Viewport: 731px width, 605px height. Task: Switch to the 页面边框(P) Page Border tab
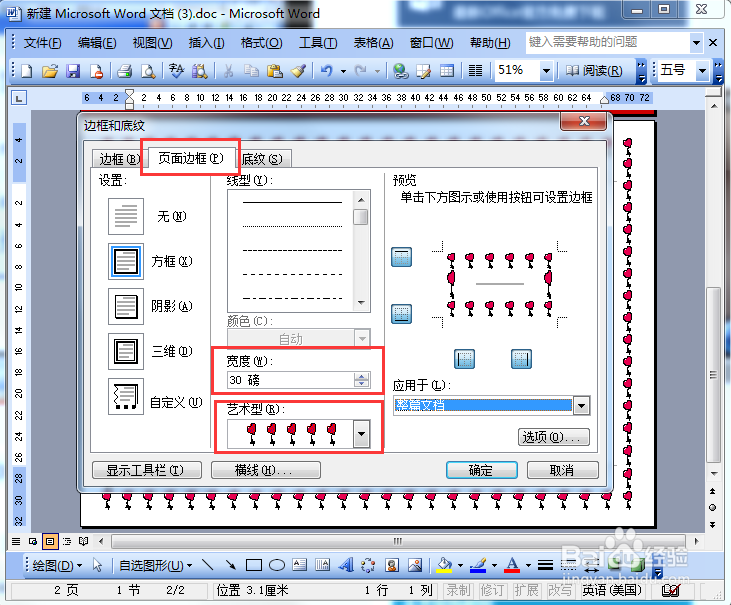click(191, 158)
